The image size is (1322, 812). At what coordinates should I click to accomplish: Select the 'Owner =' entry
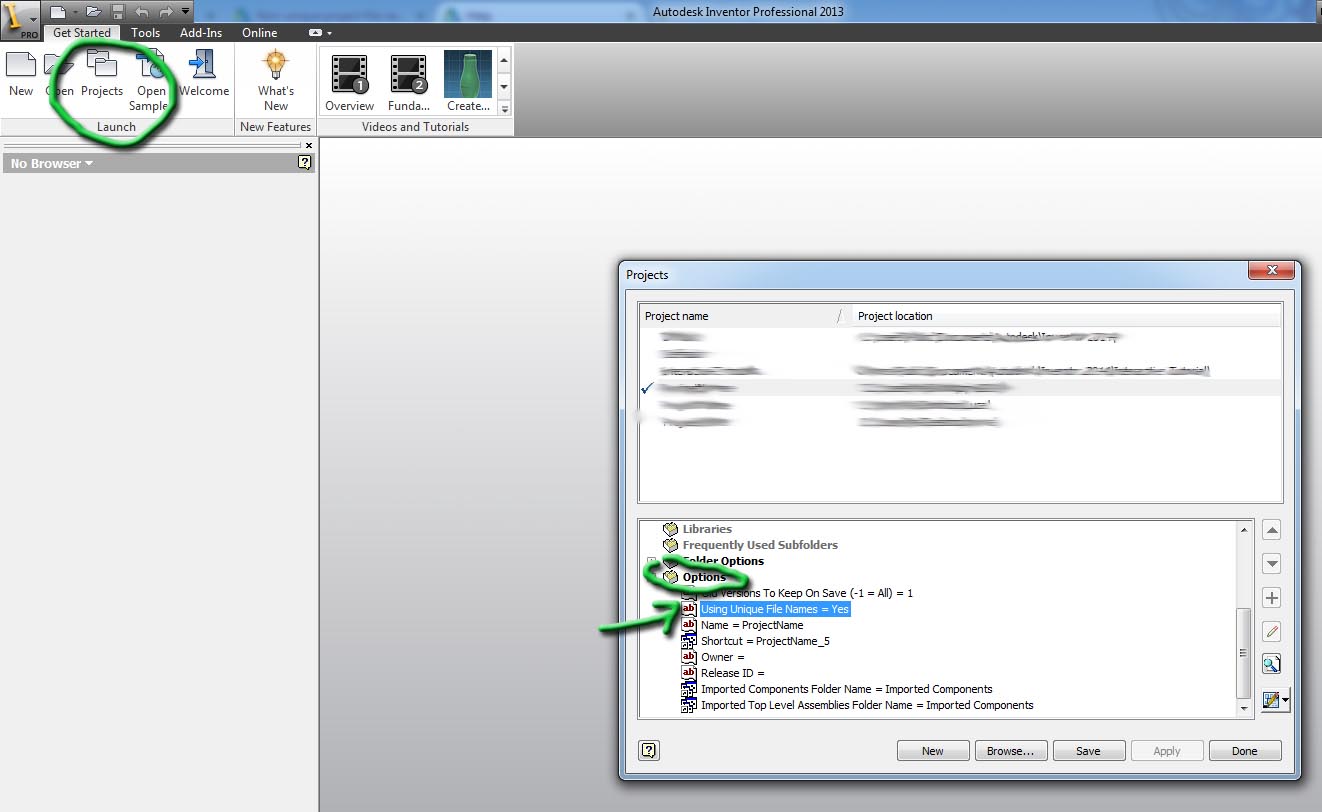click(x=723, y=657)
